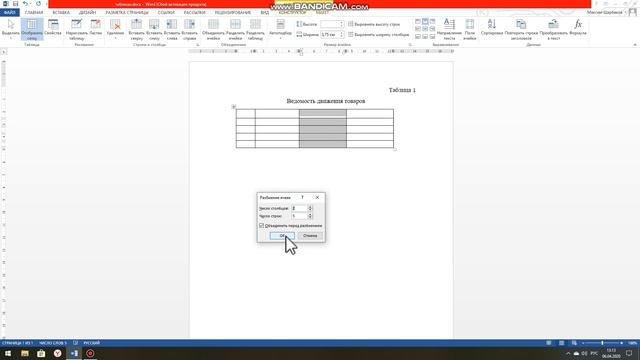Image resolution: width=640 pixels, height=360 pixels.
Task: Switch to the ДИЗАЙН tab
Action: pyautogui.click(x=87, y=13)
